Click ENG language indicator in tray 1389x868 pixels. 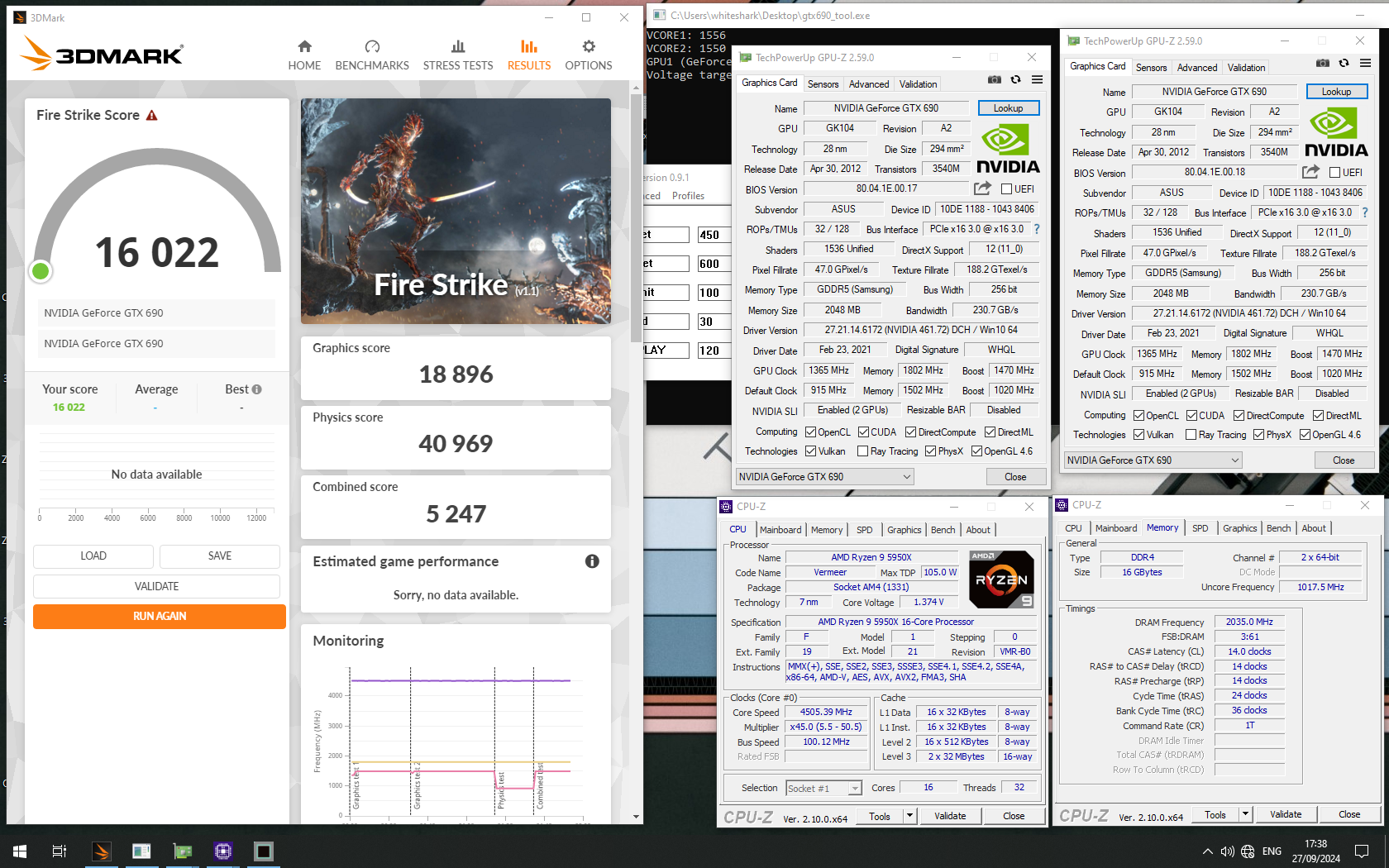pos(1272,851)
